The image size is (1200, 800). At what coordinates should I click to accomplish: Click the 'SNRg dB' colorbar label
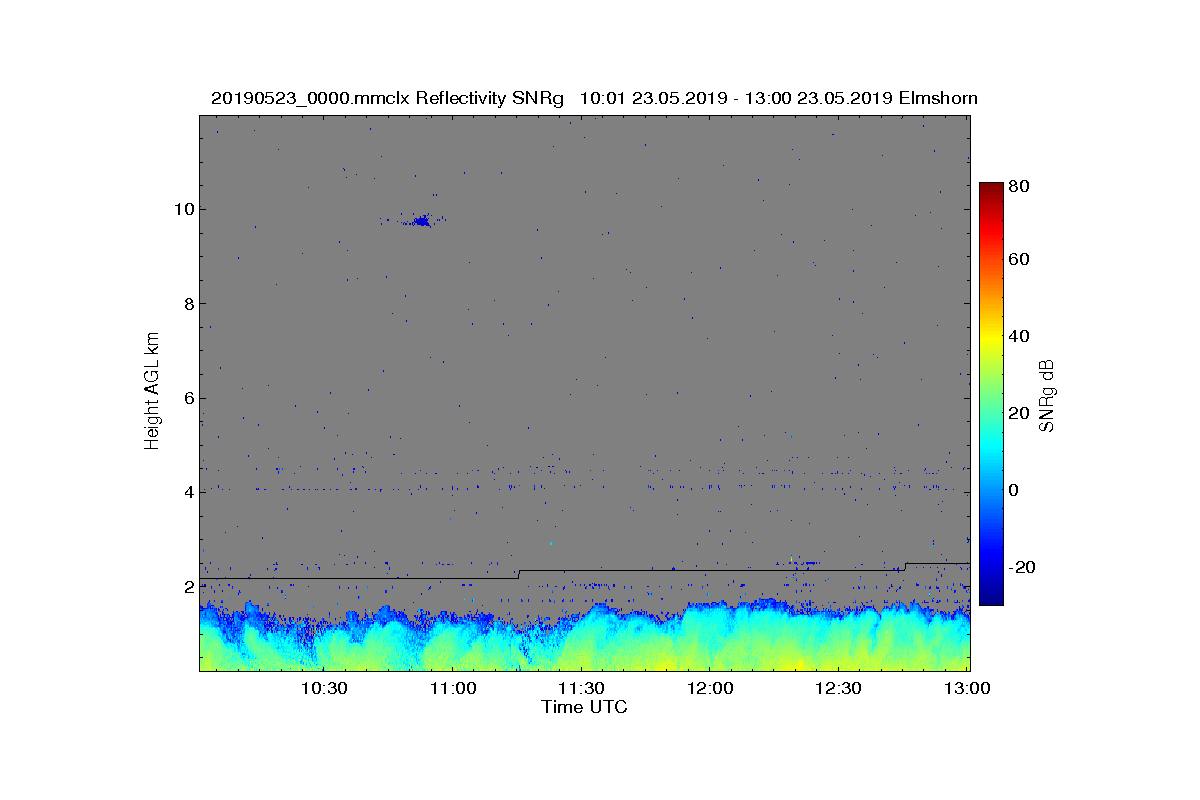(x=1047, y=395)
